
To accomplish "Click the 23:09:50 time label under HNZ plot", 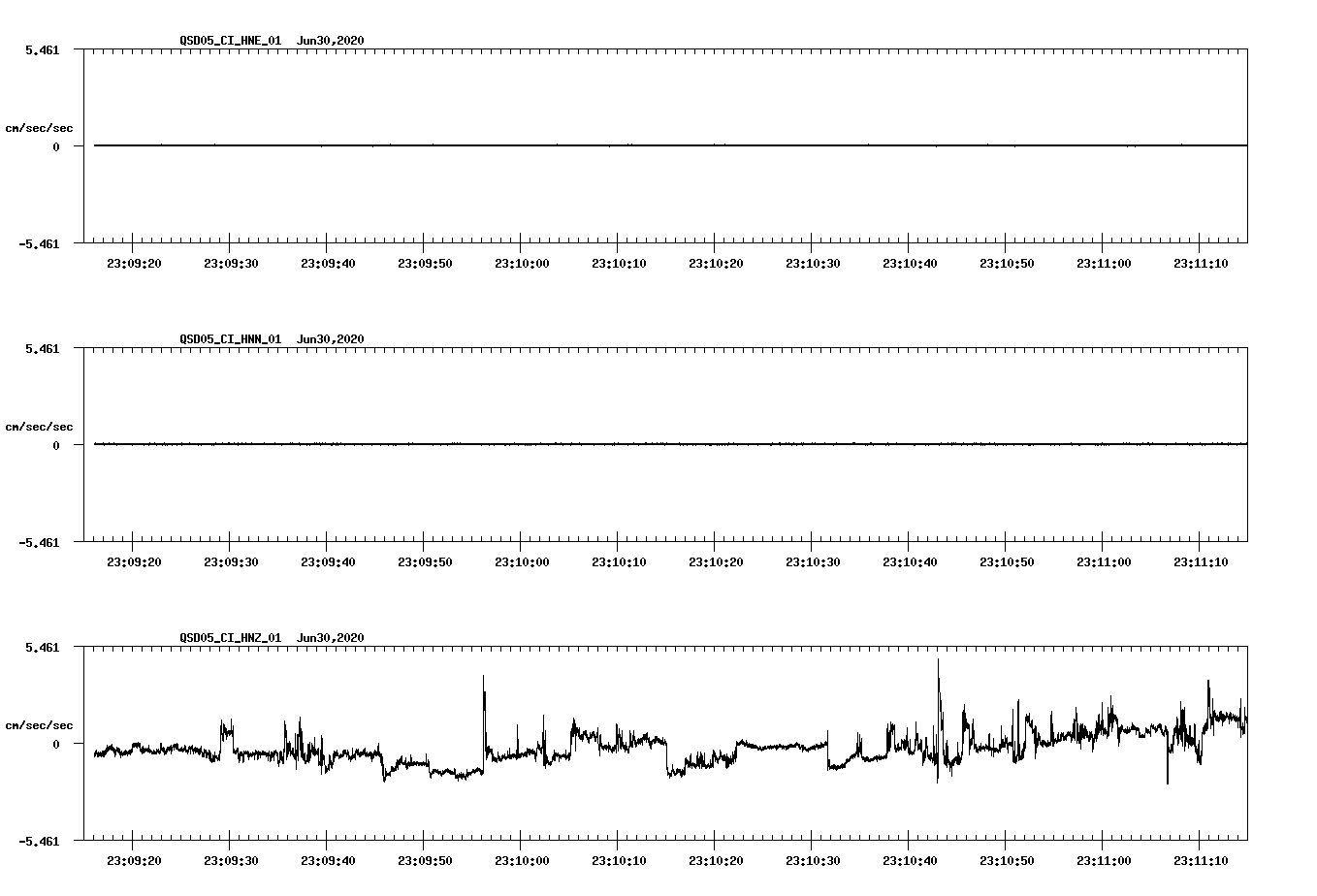I will click(425, 861).
